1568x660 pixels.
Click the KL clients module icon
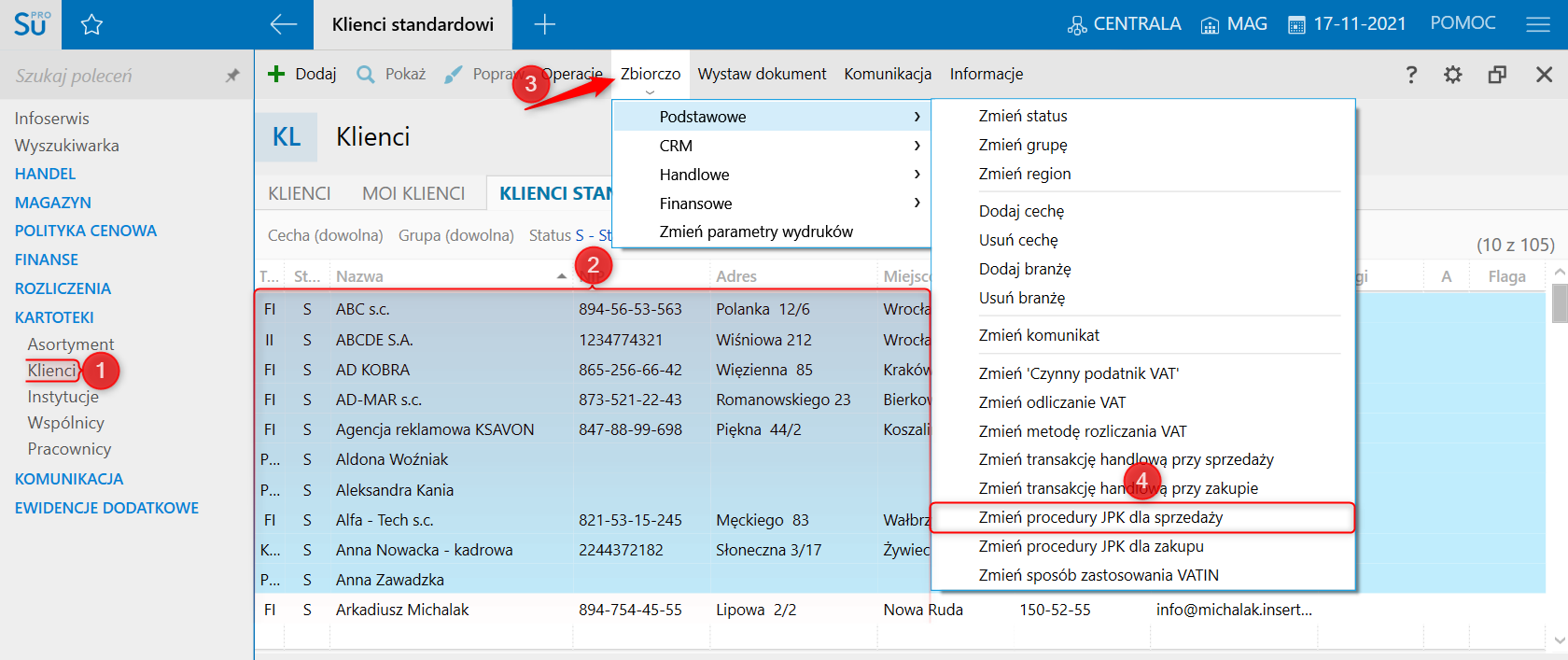coord(287,137)
